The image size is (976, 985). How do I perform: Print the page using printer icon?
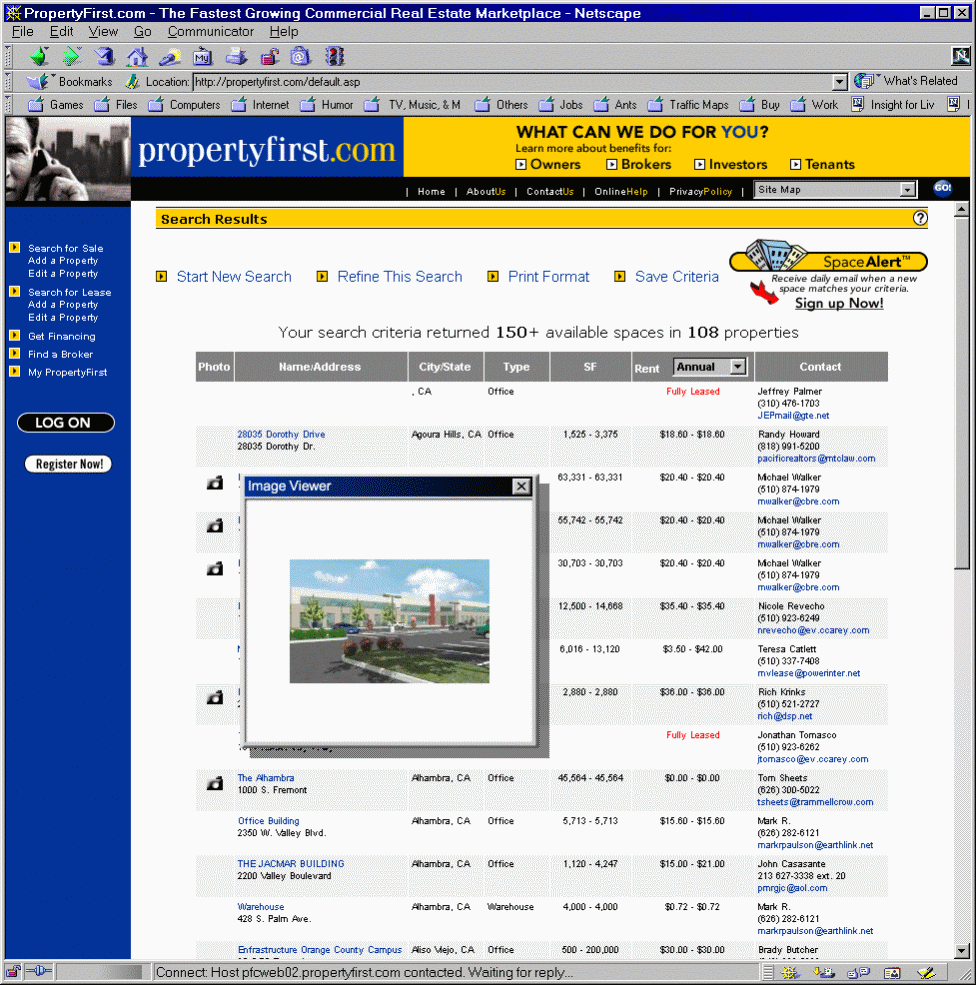tap(236, 56)
